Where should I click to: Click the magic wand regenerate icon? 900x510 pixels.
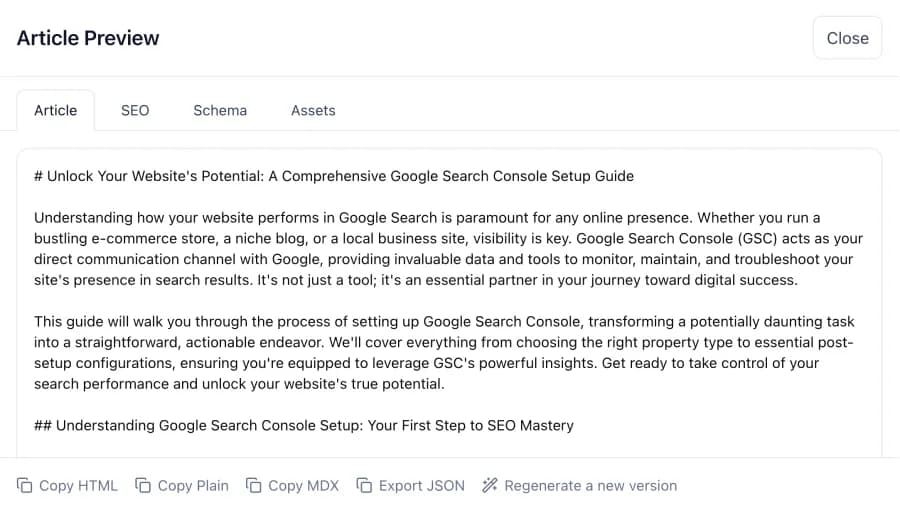[489, 485]
